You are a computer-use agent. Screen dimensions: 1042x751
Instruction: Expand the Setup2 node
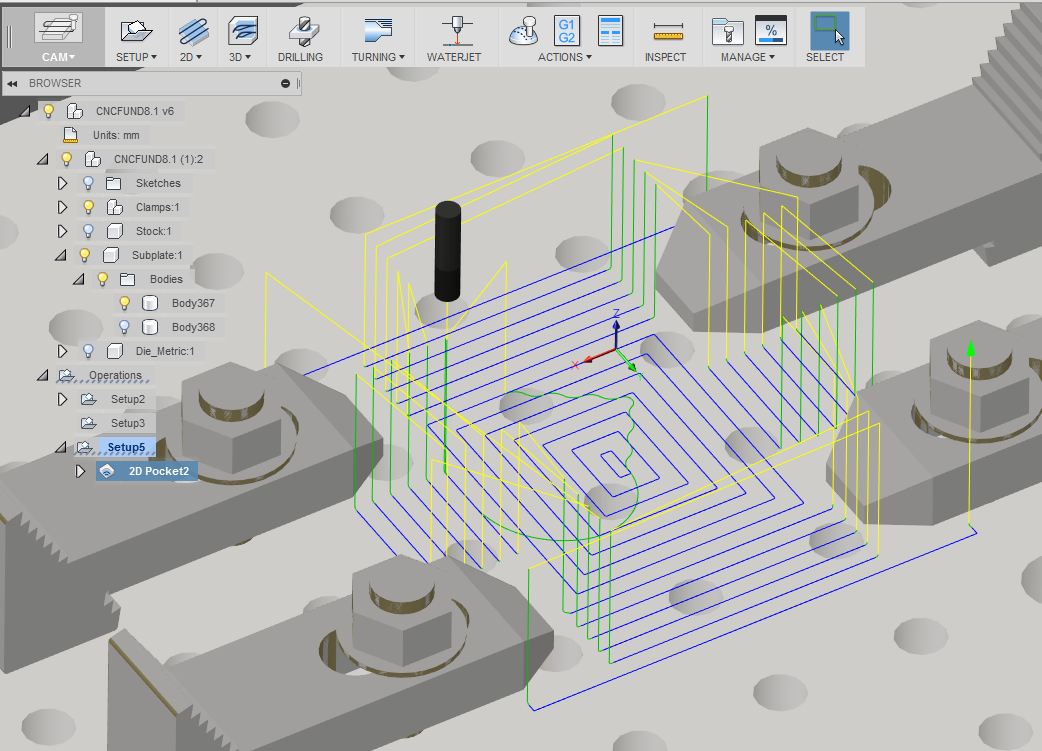[62, 399]
